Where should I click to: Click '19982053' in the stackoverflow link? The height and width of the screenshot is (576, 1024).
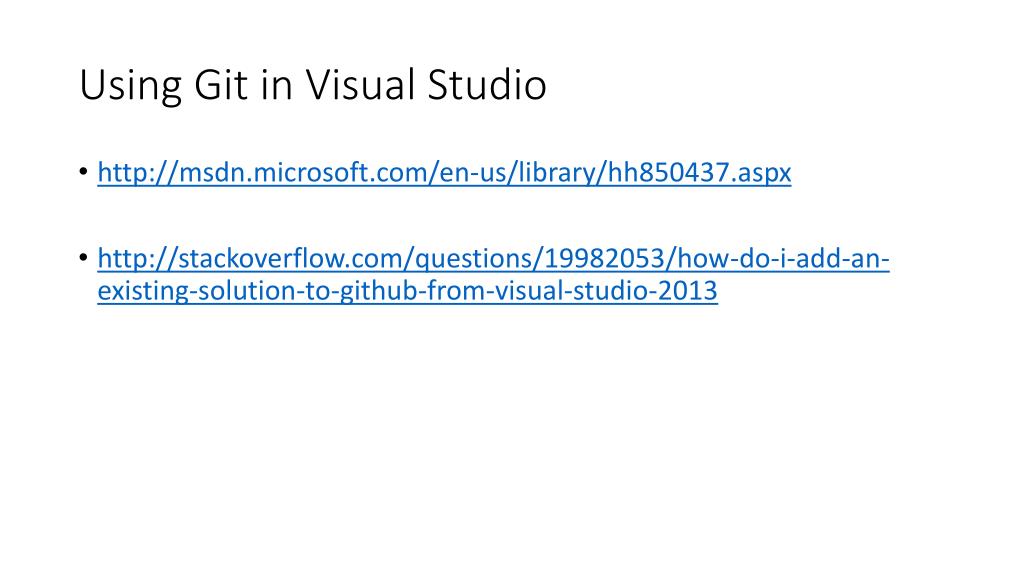(604, 258)
